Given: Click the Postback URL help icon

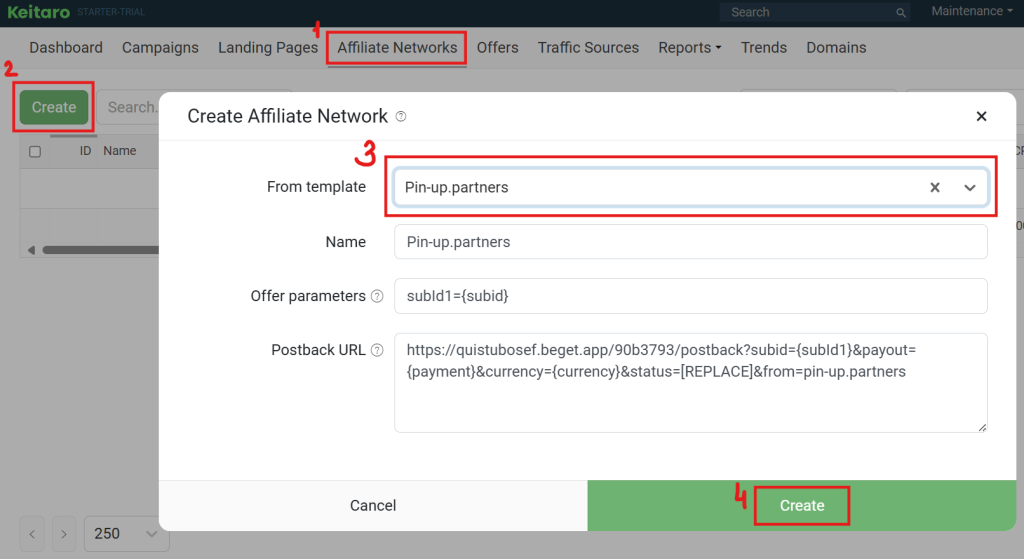Looking at the screenshot, I should coord(377,350).
